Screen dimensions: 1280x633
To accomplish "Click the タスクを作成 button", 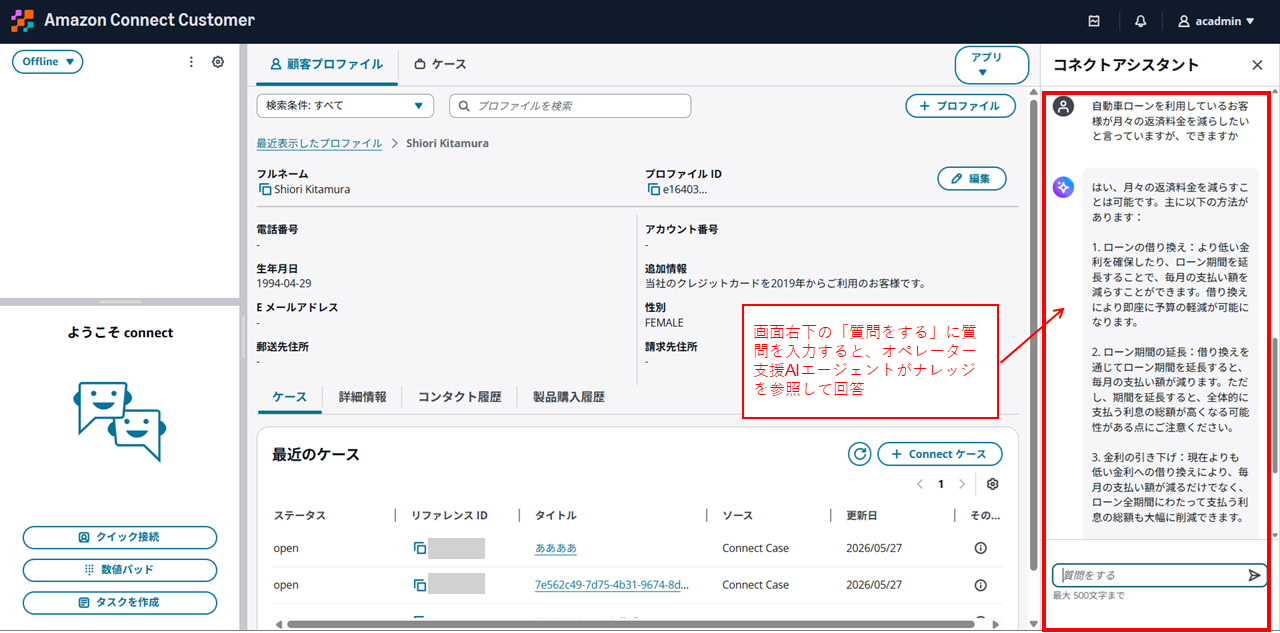I will tap(120, 603).
